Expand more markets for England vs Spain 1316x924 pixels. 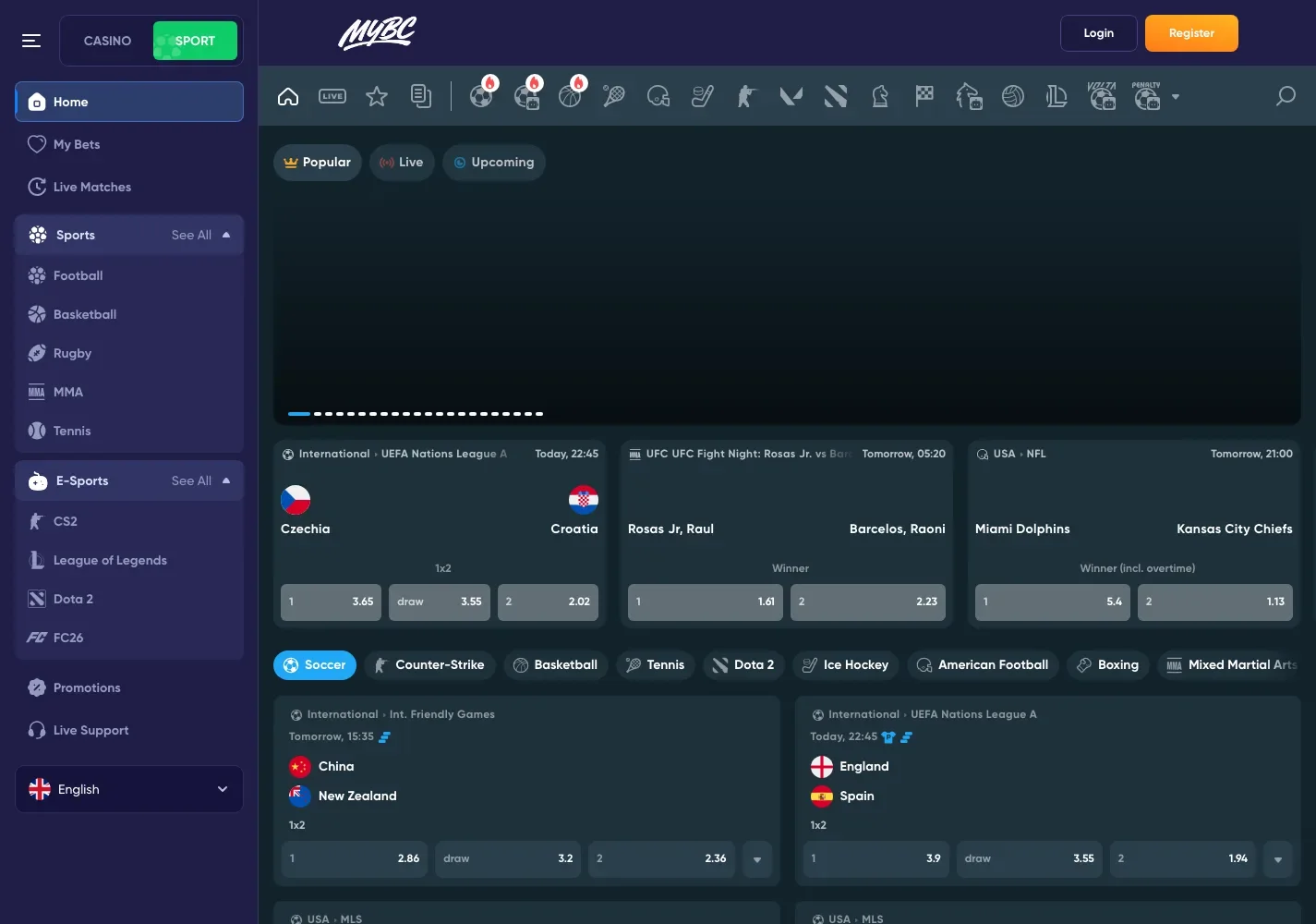point(1278,859)
